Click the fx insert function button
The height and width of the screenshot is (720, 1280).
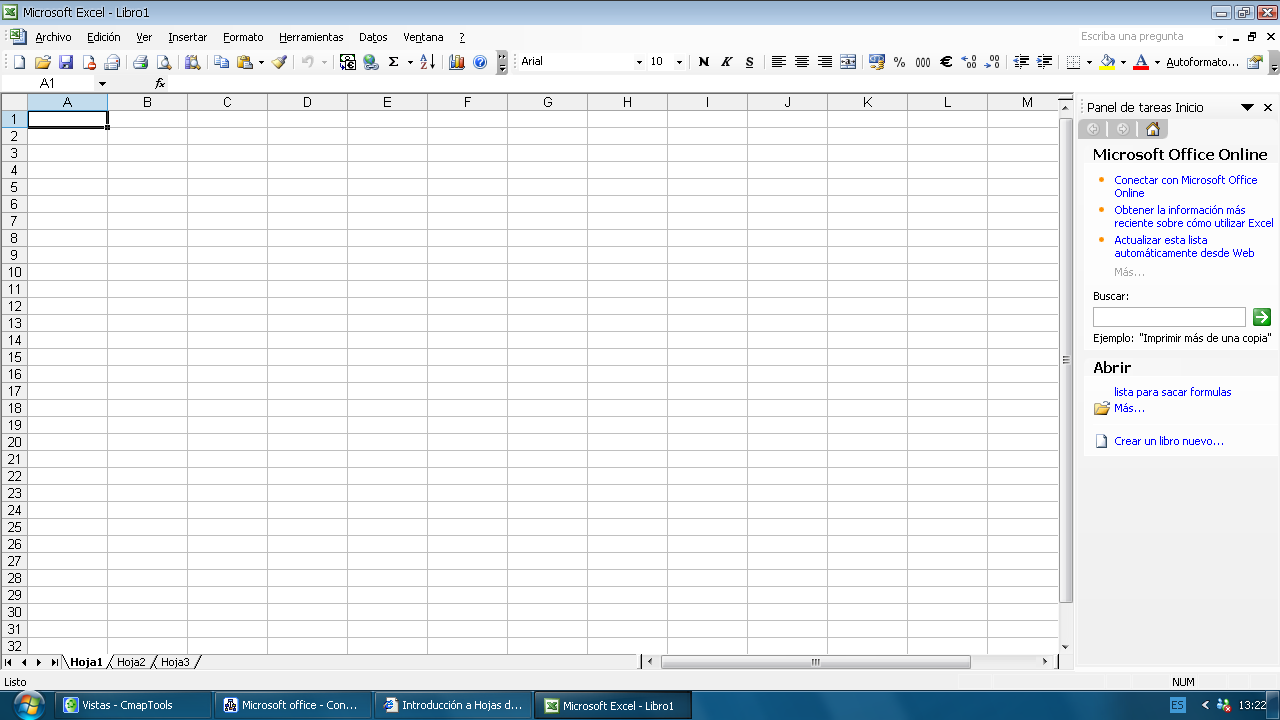point(160,84)
